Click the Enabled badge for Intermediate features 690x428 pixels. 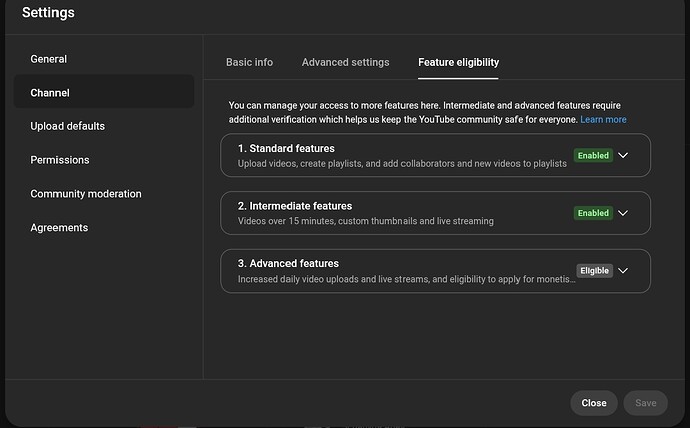pyautogui.click(x=593, y=213)
